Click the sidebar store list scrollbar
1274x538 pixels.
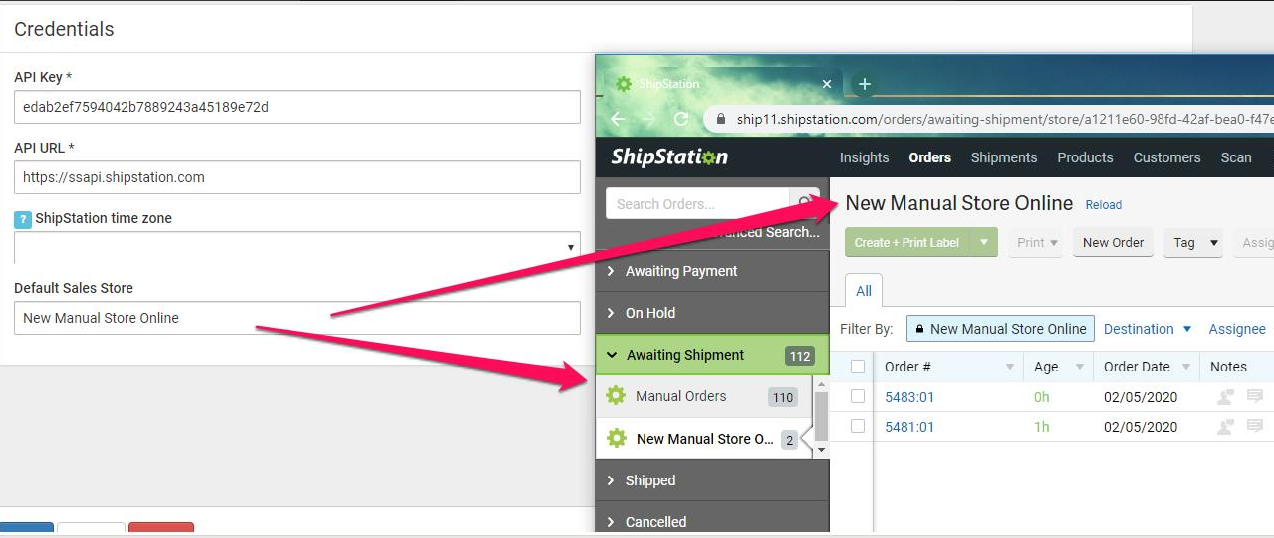pos(822,417)
